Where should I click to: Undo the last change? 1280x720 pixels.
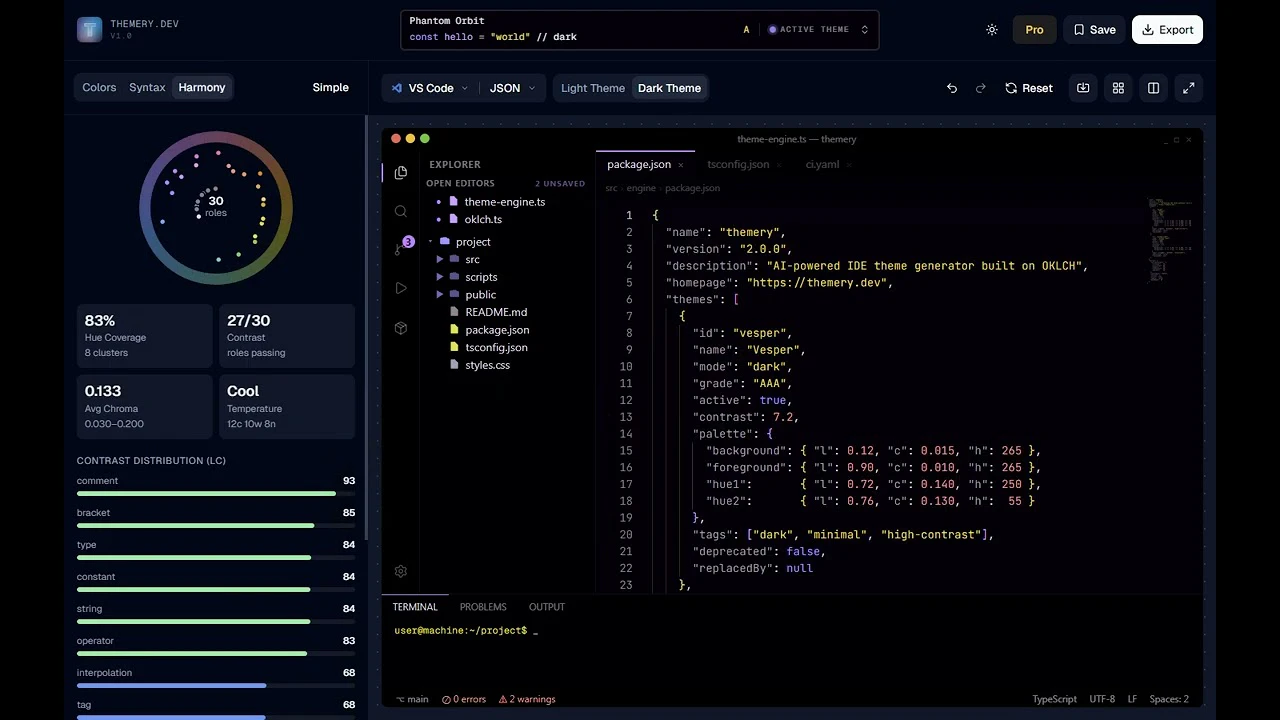coord(952,88)
